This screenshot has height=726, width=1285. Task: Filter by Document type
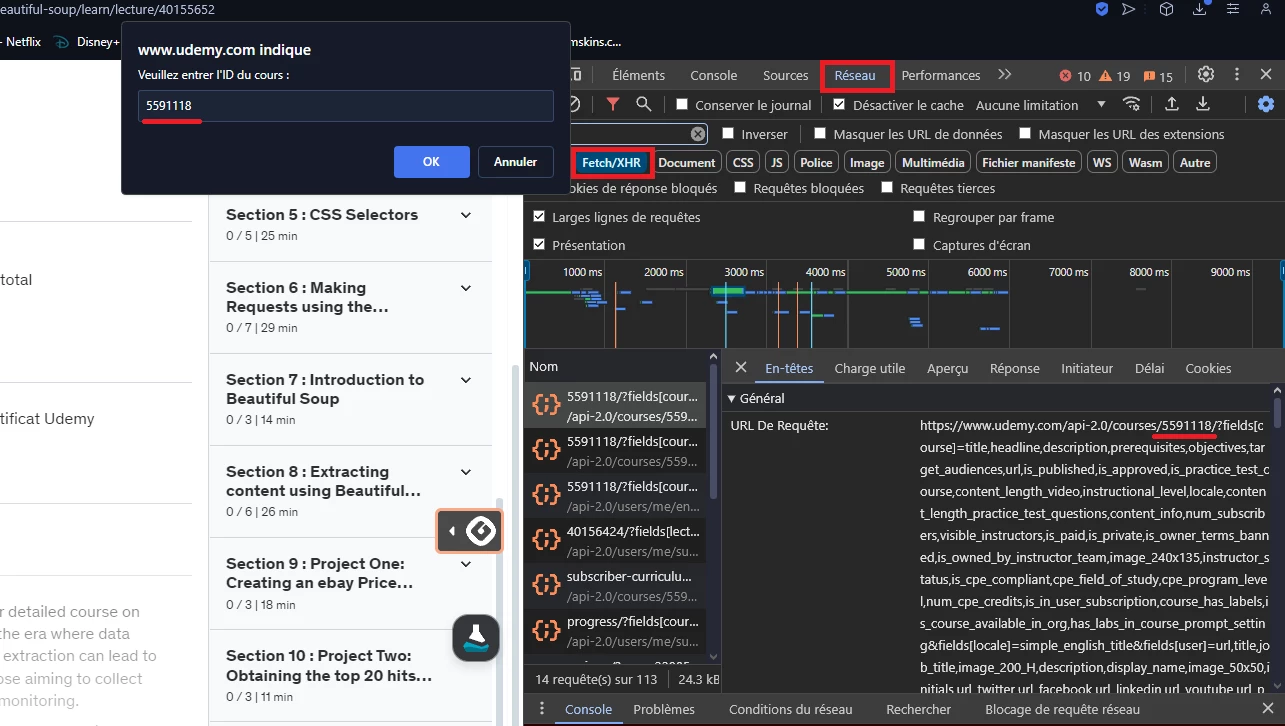coord(687,163)
